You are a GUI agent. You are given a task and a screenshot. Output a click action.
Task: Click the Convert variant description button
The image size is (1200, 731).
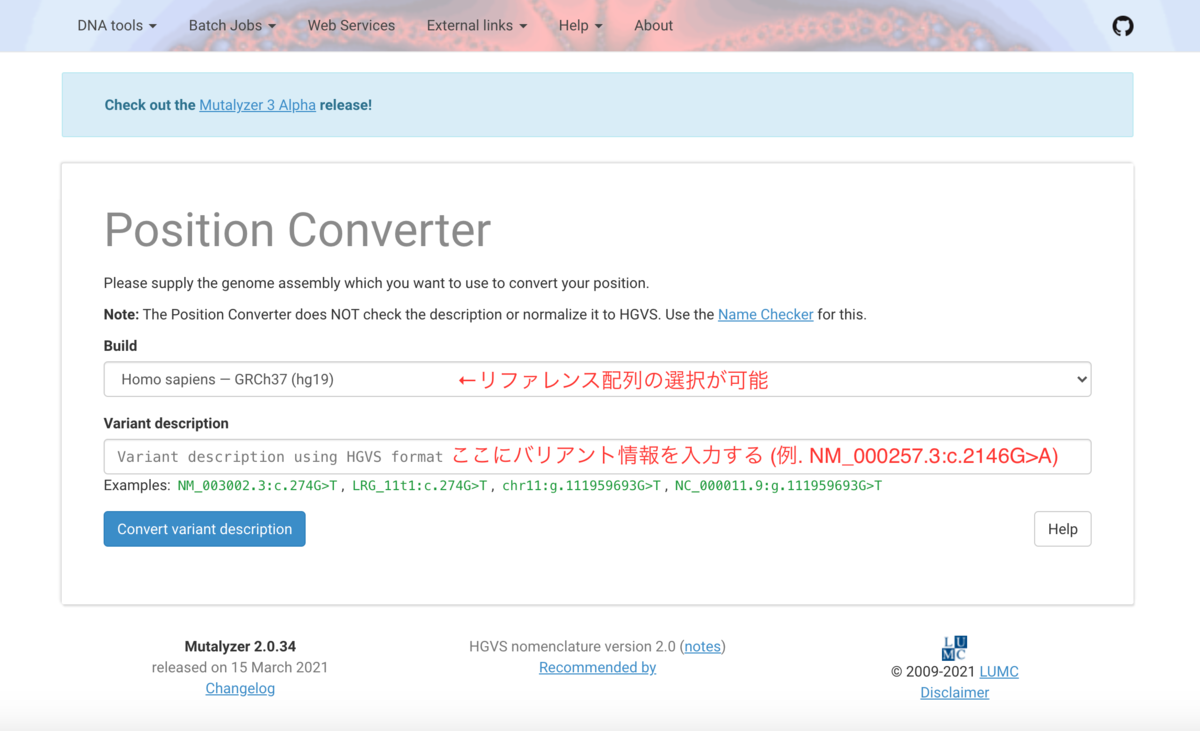click(x=204, y=528)
